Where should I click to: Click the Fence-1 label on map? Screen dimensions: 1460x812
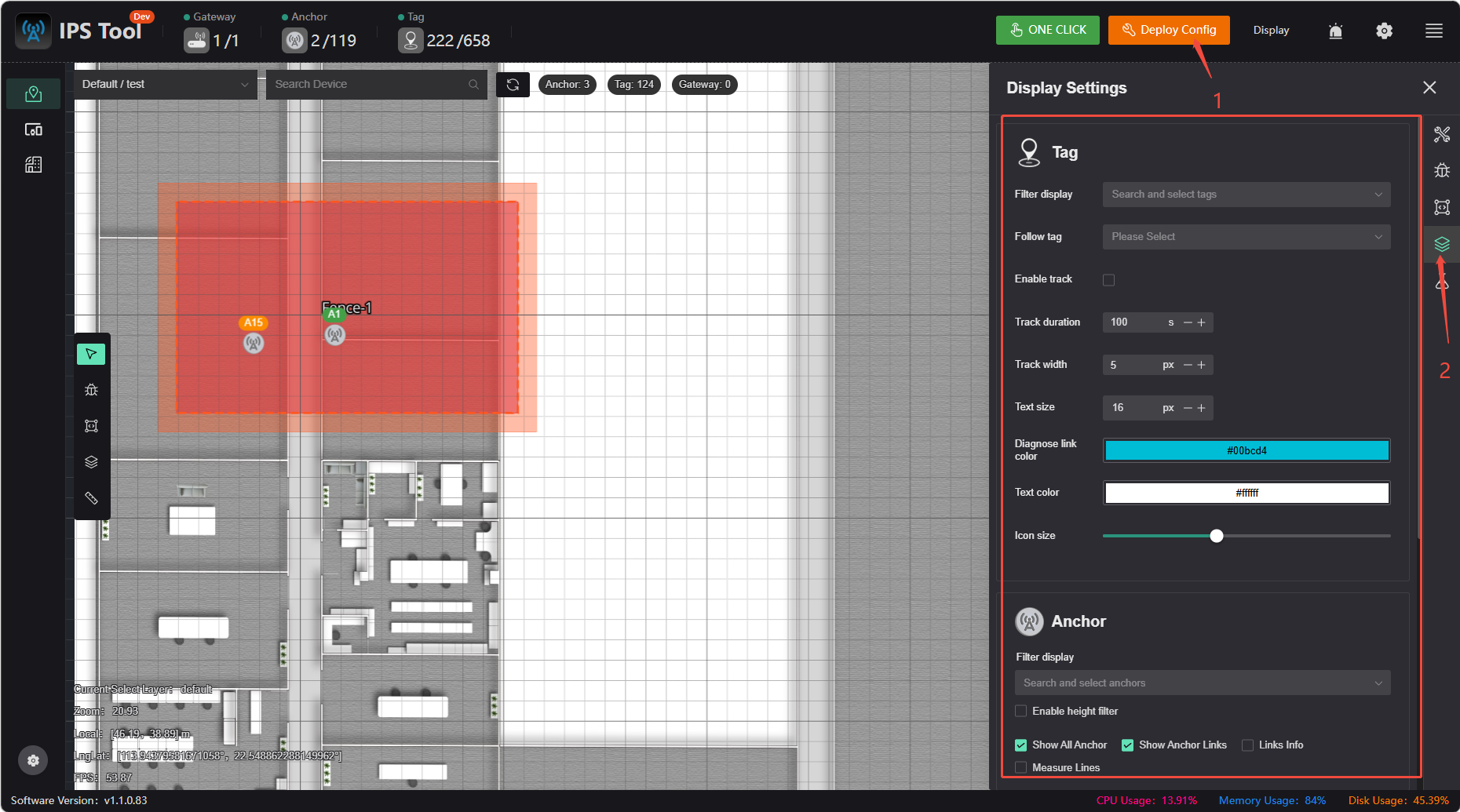pos(347,308)
